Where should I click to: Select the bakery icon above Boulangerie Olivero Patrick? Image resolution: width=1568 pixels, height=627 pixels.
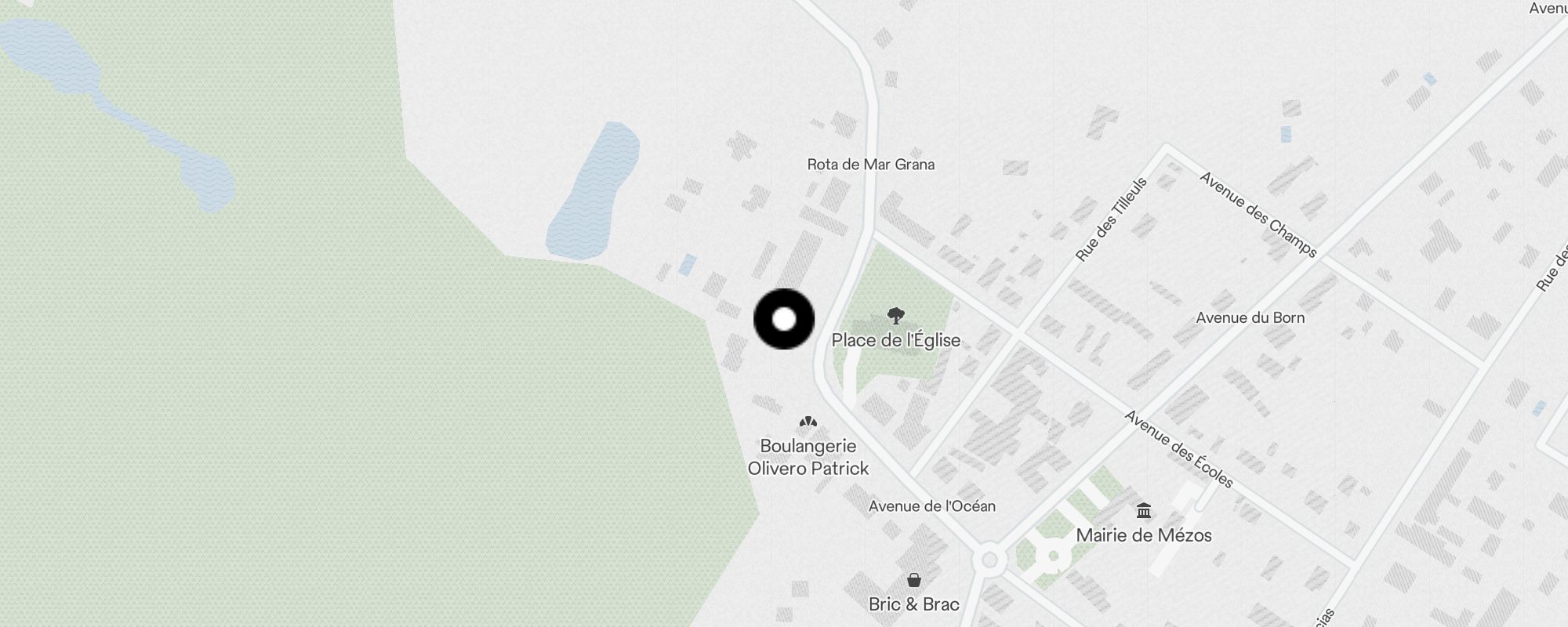pyautogui.click(x=808, y=422)
